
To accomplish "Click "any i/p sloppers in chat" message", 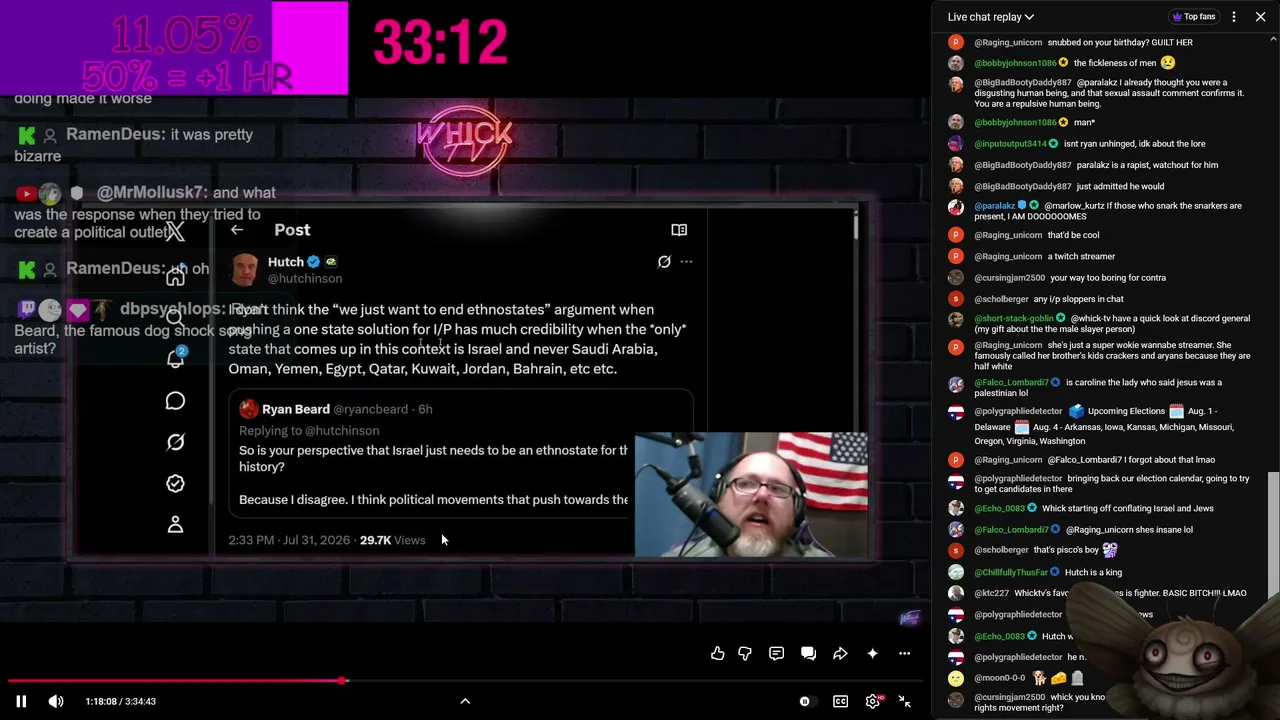I will coord(1078,299).
